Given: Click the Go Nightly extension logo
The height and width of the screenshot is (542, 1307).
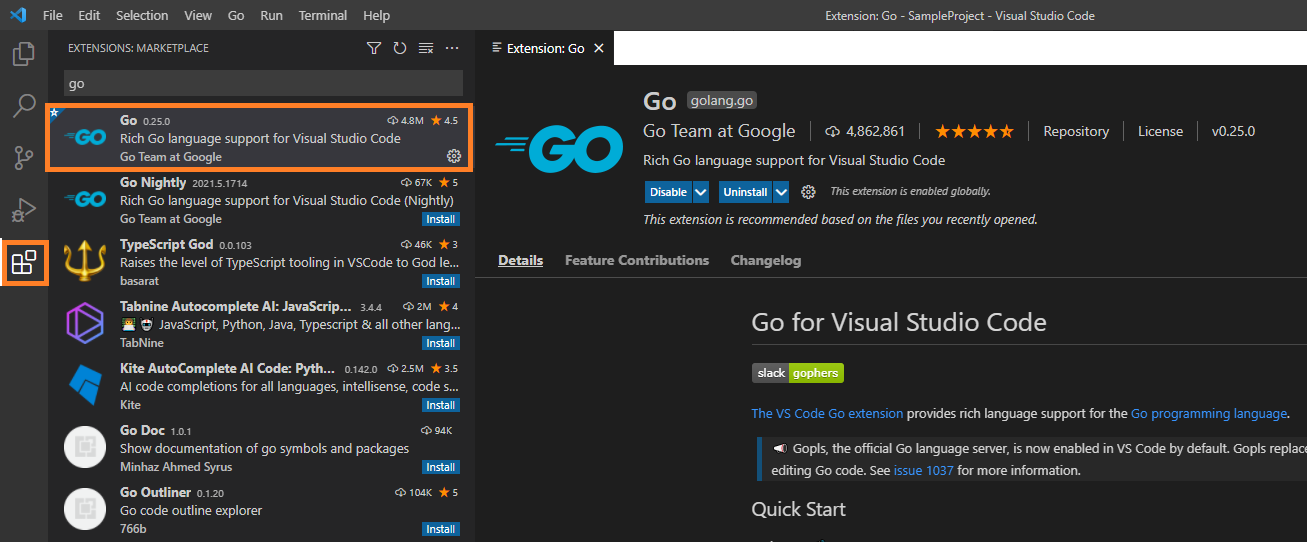Looking at the screenshot, I should [85, 200].
